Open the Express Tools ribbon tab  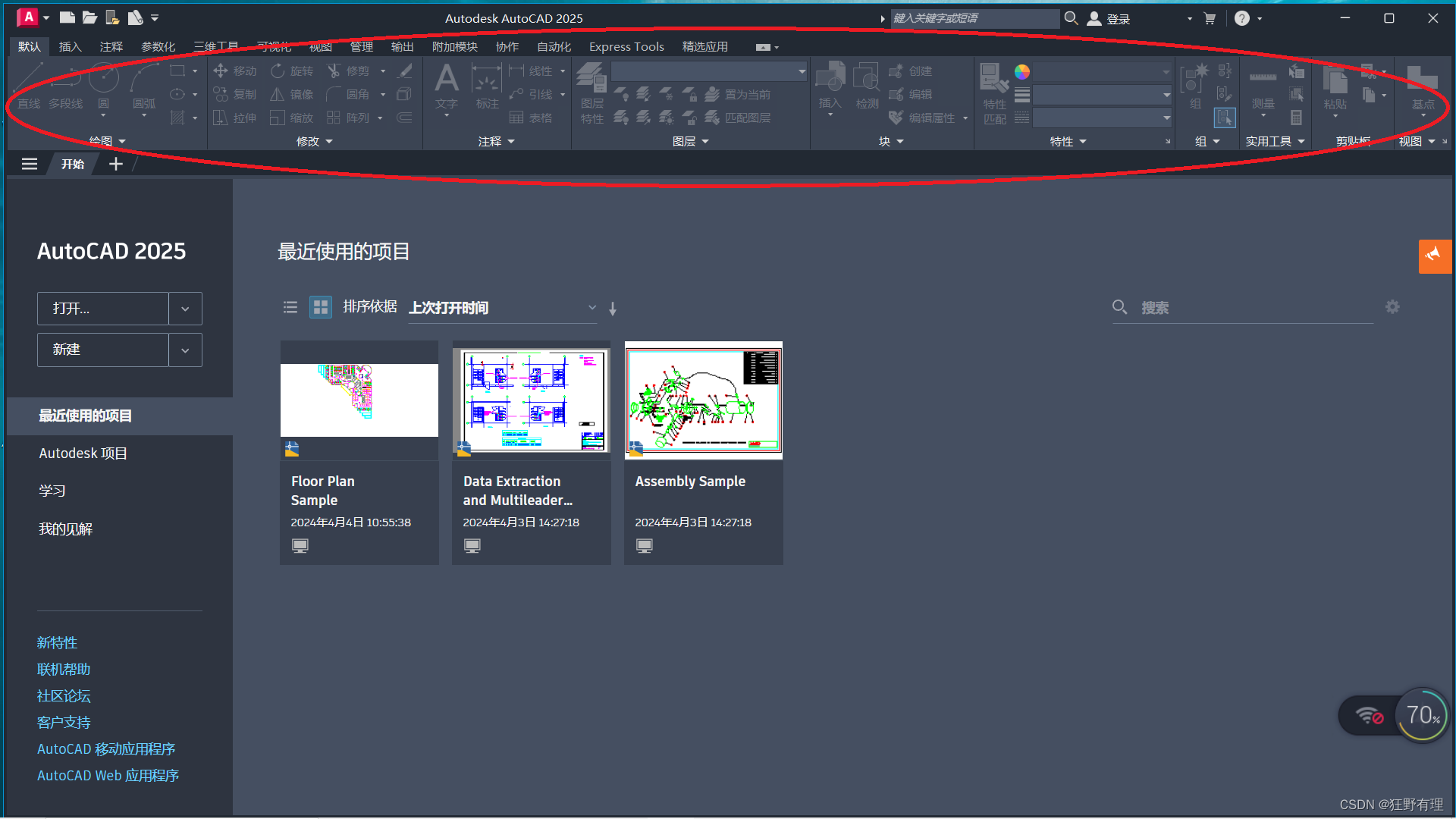coord(626,46)
